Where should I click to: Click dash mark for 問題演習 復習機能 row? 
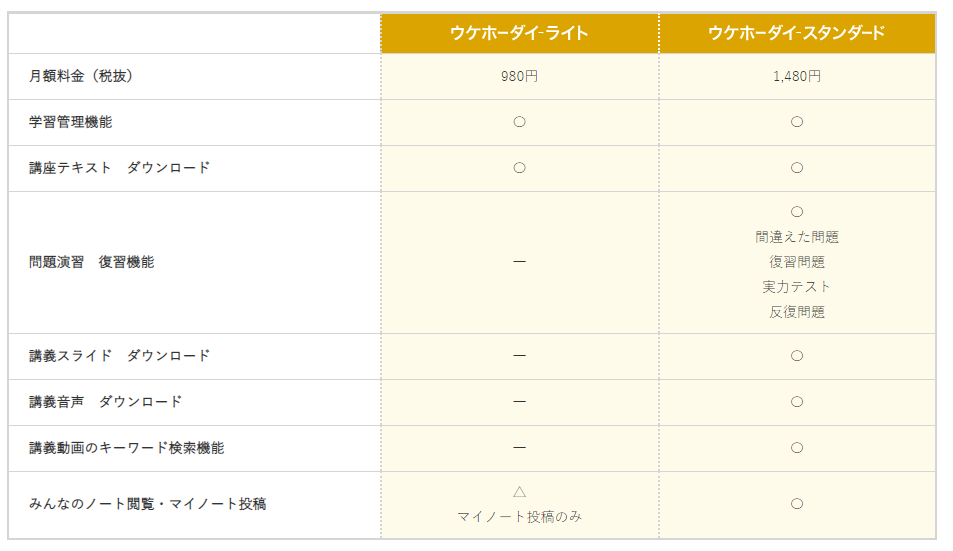point(519,262)
